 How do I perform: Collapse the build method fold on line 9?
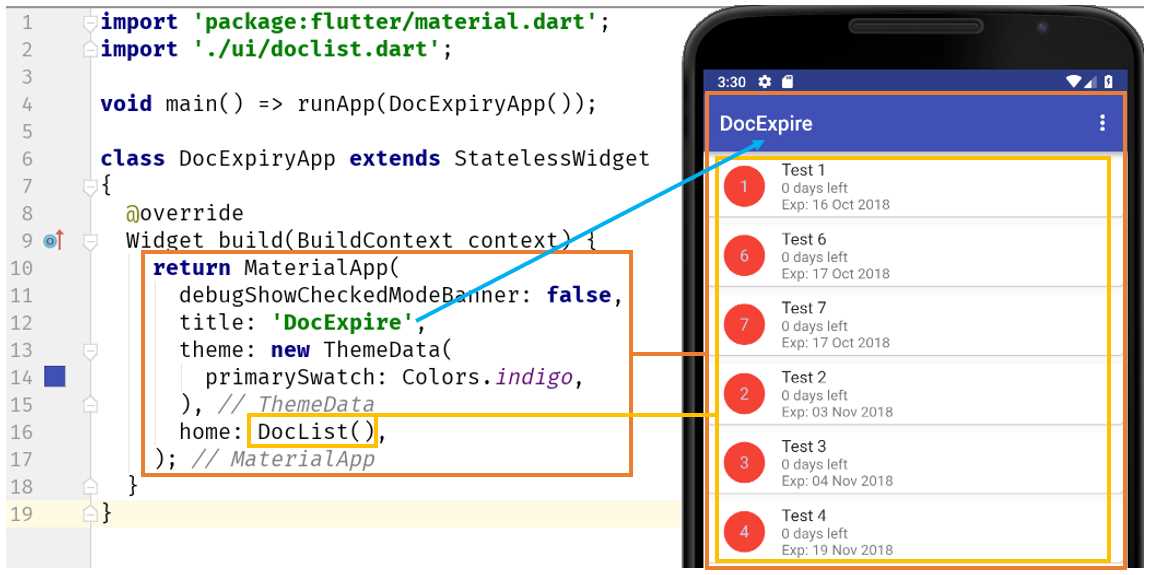90,241
